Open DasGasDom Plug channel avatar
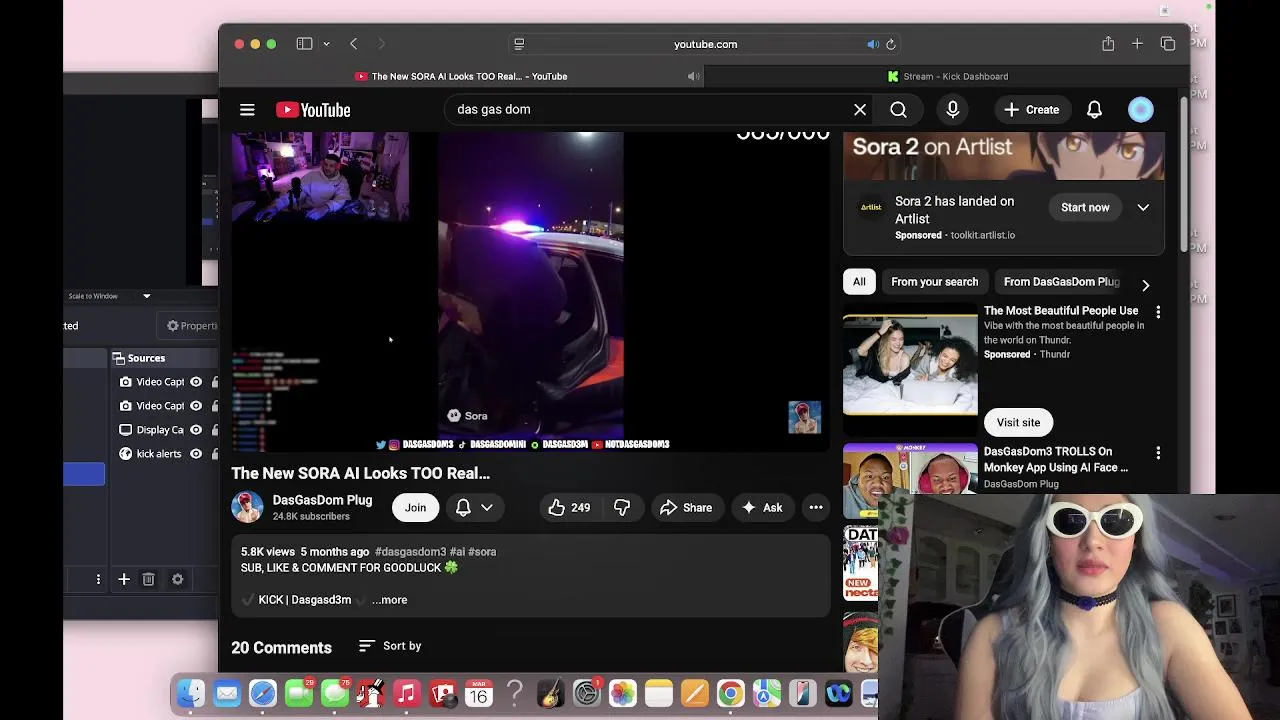Image resolution: width=1280 pixels, height=720 pixels. pyautogui.click(x=247, y=507)
